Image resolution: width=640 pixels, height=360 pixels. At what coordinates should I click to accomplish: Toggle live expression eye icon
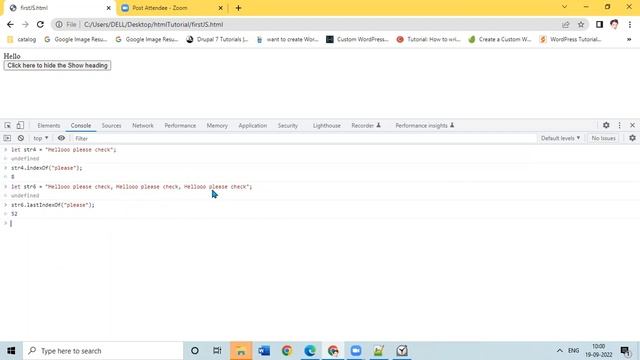[x=61, y=138]
